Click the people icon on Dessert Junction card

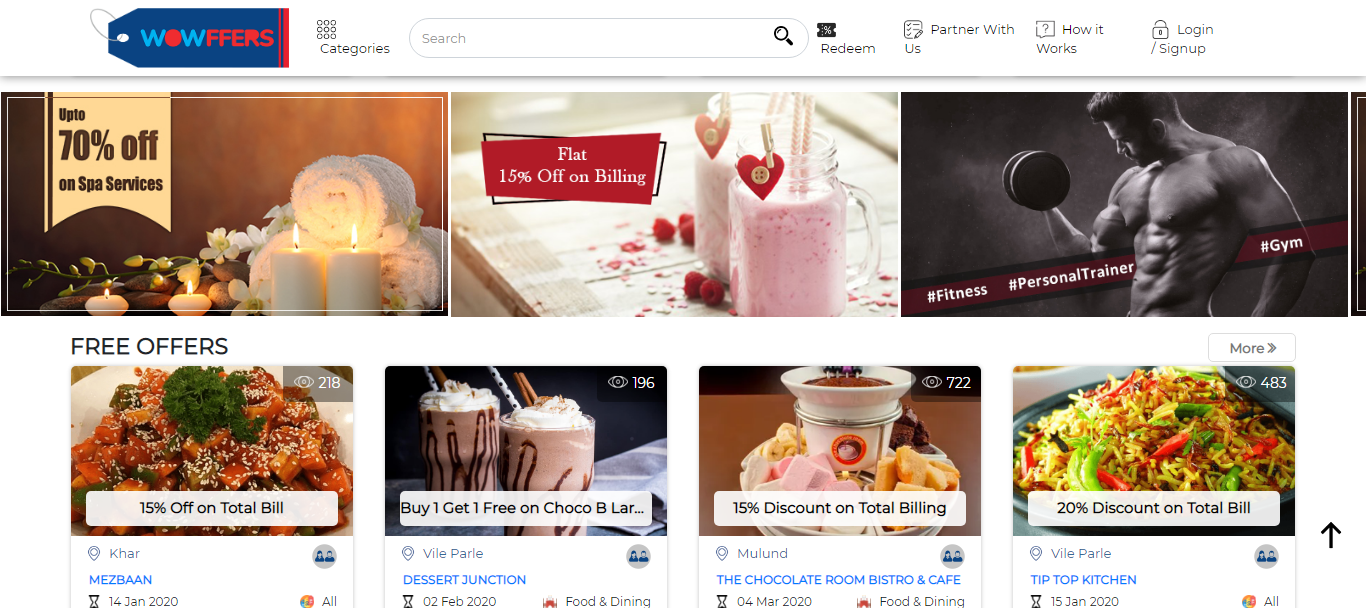(639, 557)
